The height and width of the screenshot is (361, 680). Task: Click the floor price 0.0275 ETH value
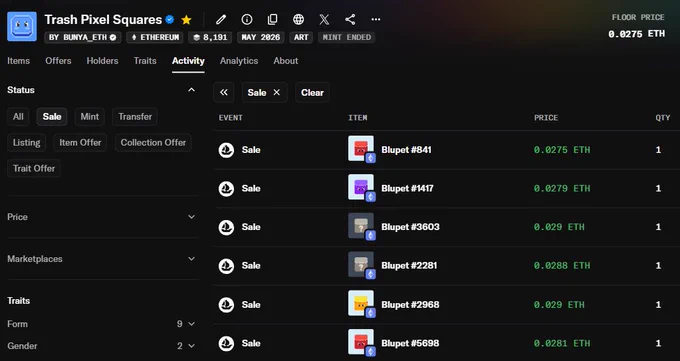(x=636, y=34)
